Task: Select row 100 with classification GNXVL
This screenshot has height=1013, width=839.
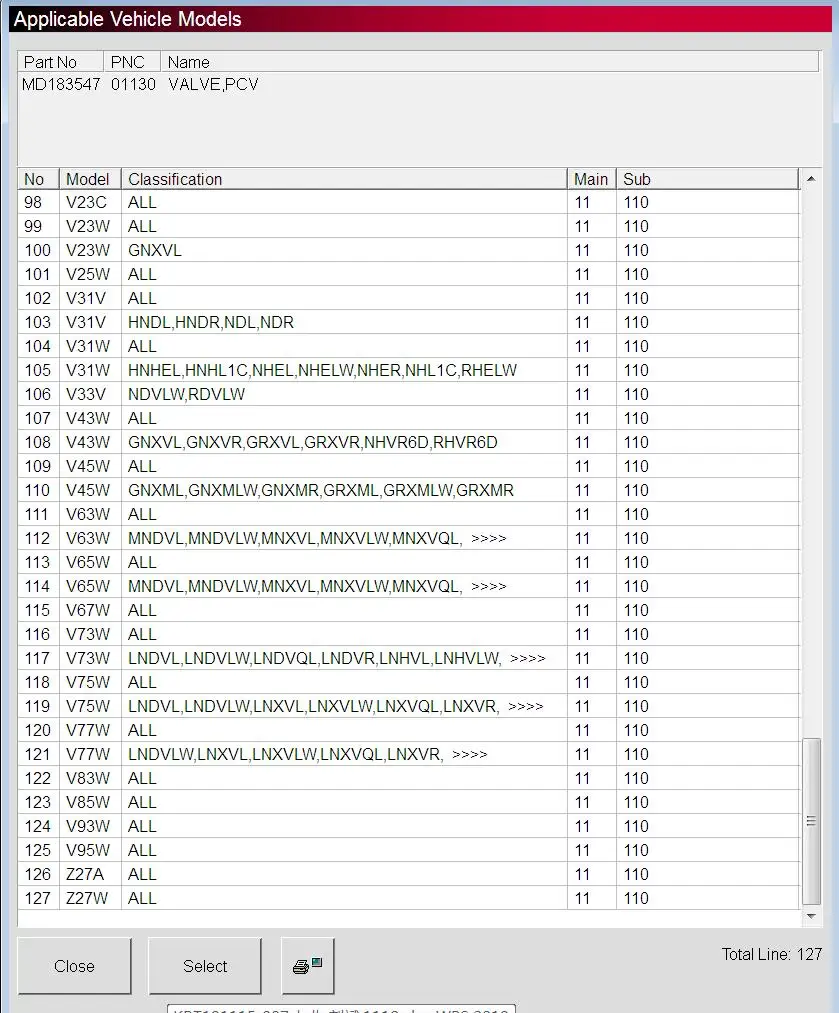Action: 408,250
